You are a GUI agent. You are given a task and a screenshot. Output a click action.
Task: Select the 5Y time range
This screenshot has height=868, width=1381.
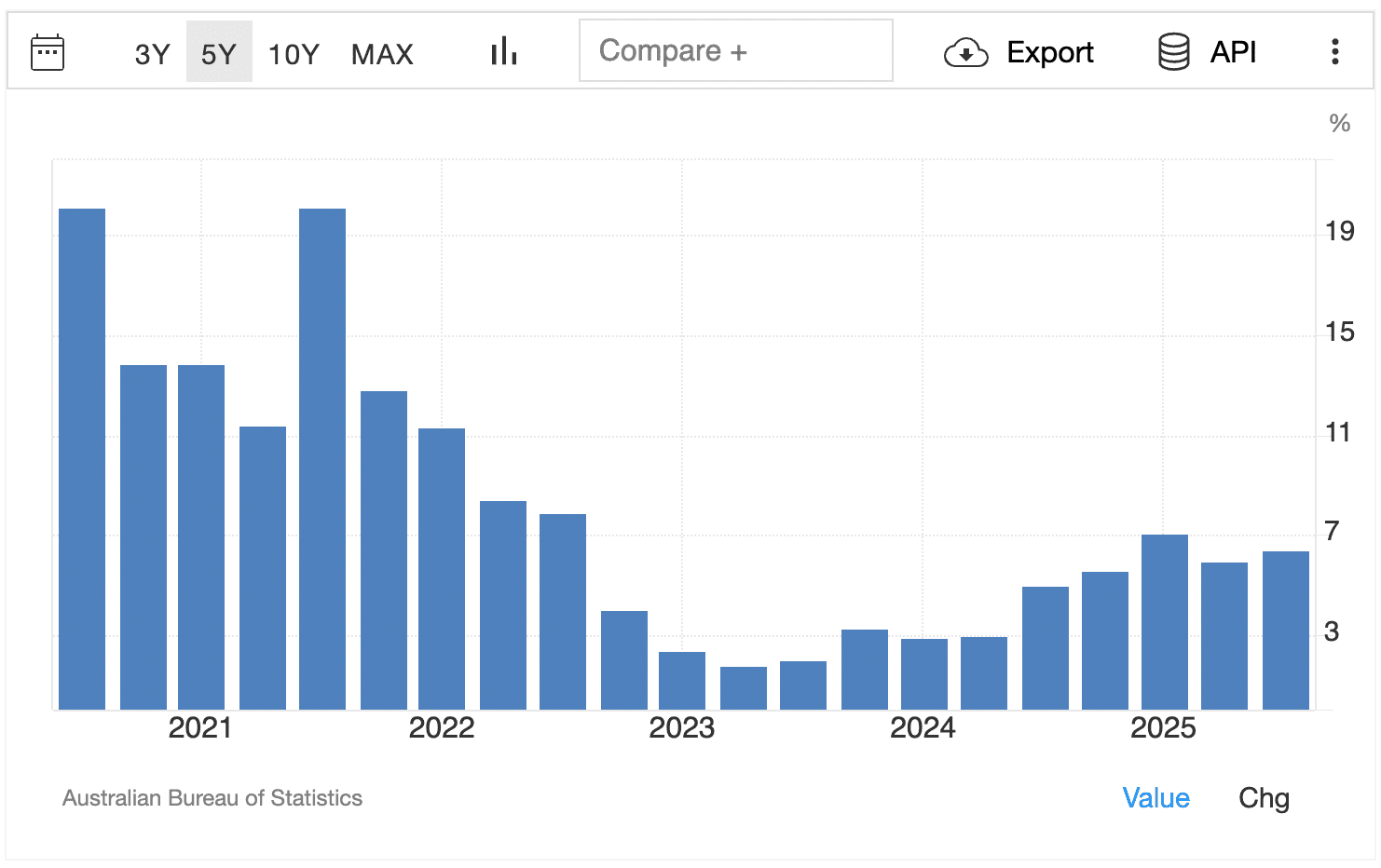[x=219, y=54]
